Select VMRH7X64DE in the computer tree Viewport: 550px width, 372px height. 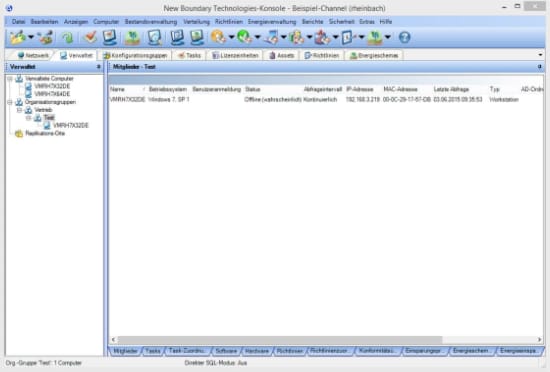52,94
